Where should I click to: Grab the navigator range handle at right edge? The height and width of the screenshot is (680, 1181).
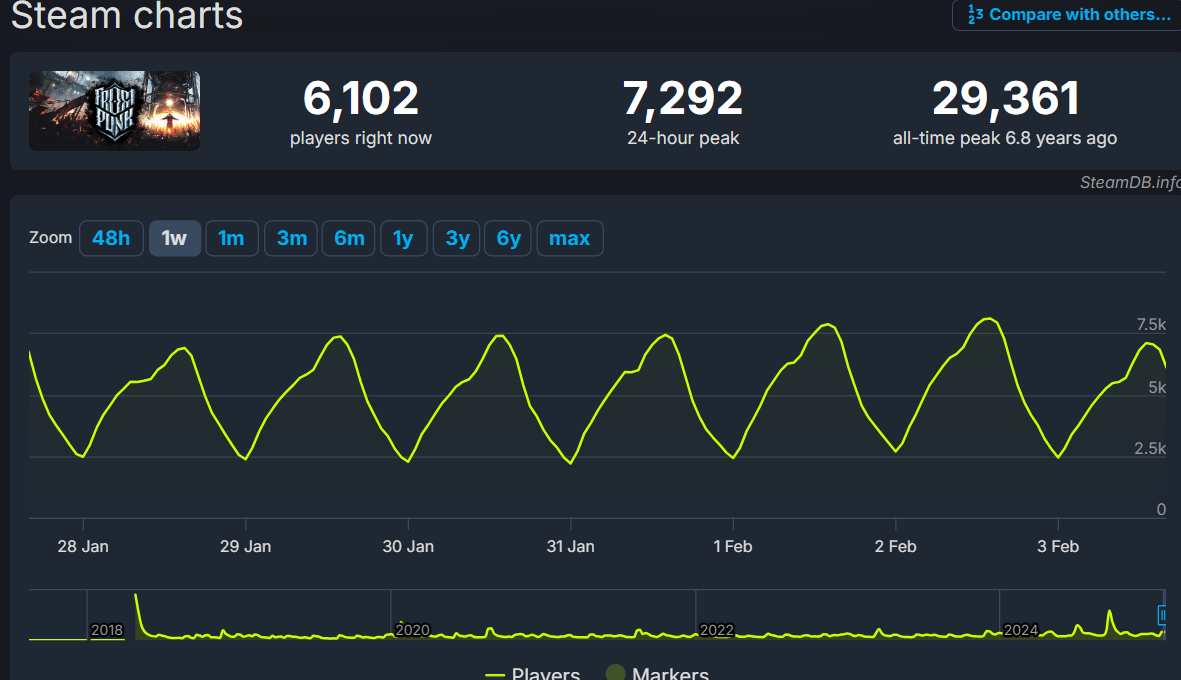coord(1162,615)
